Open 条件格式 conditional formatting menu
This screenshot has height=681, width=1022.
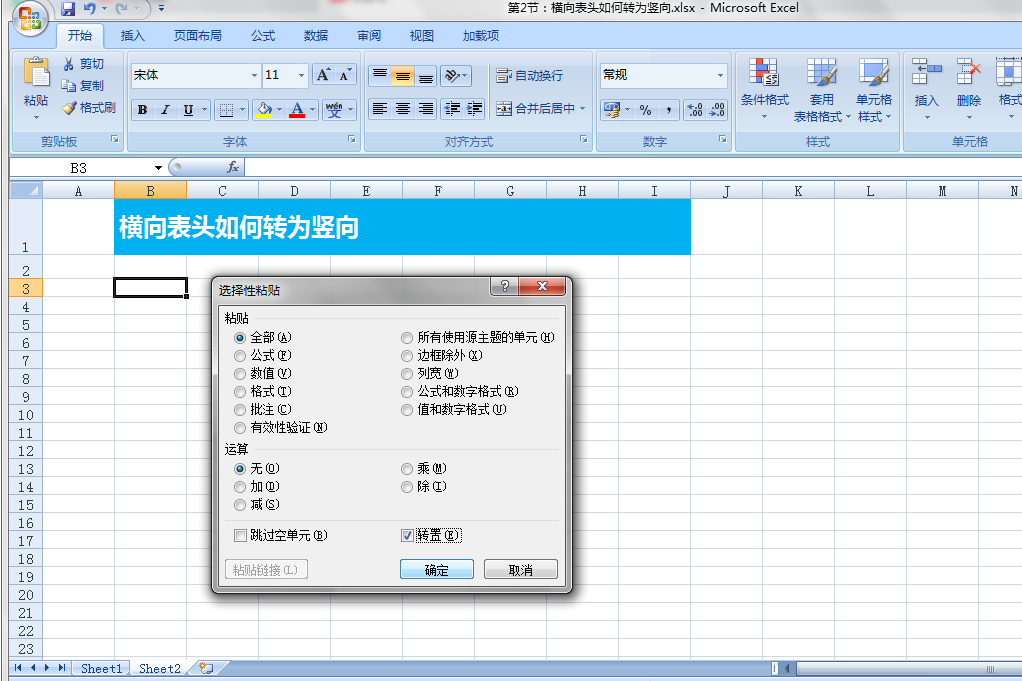(765, 90)
